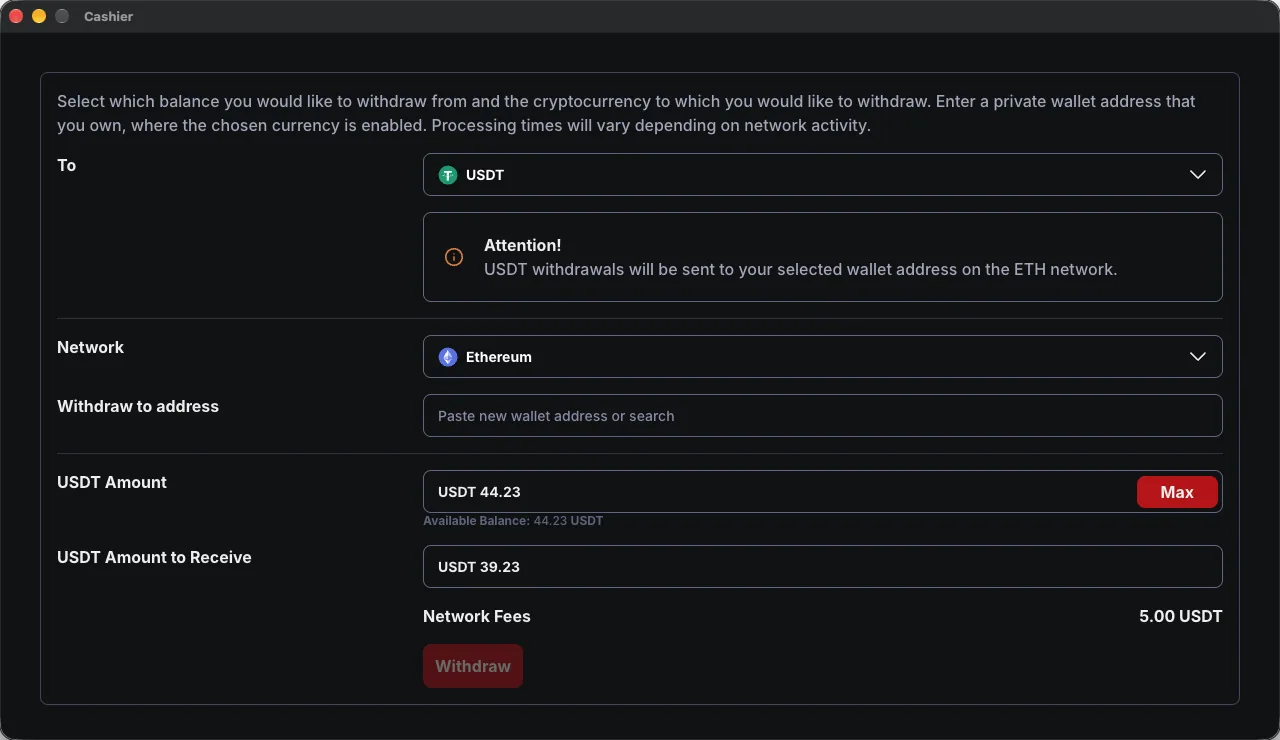The image size is (1280, 740).
Task: Click the USDT dropdown chevron arrow
Action: [x=1198, y=175]
